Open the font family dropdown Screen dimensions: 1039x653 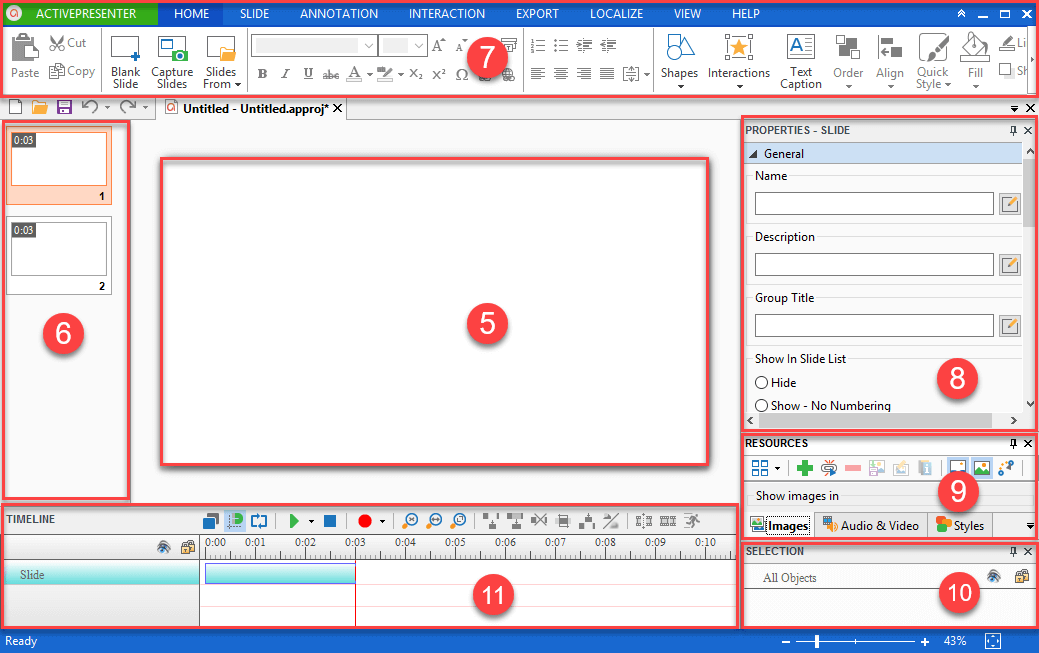313,45
